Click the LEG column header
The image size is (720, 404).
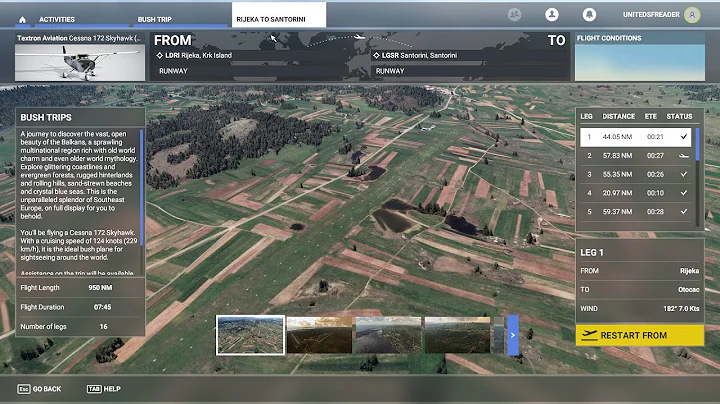pyautogui.click(x=586, y=117)
